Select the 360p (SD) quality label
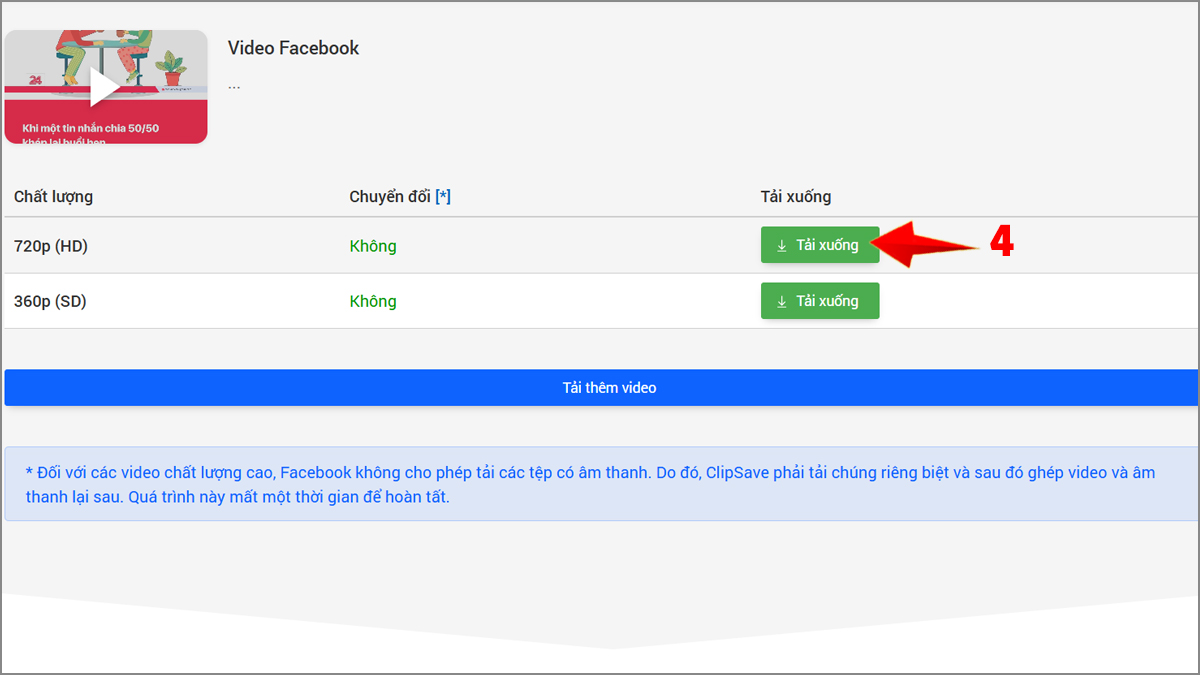Image resolution: width=1200 pixels, height=675 pixels. click(x=51, y=300)
